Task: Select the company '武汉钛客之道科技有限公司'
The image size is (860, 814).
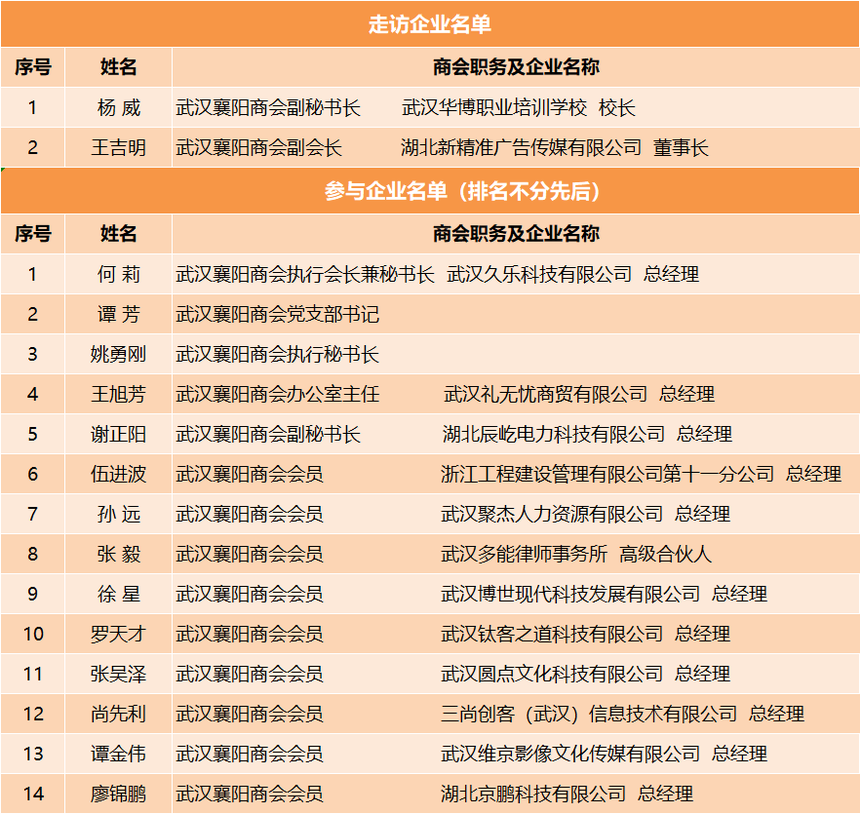Action: click(552, 634)
